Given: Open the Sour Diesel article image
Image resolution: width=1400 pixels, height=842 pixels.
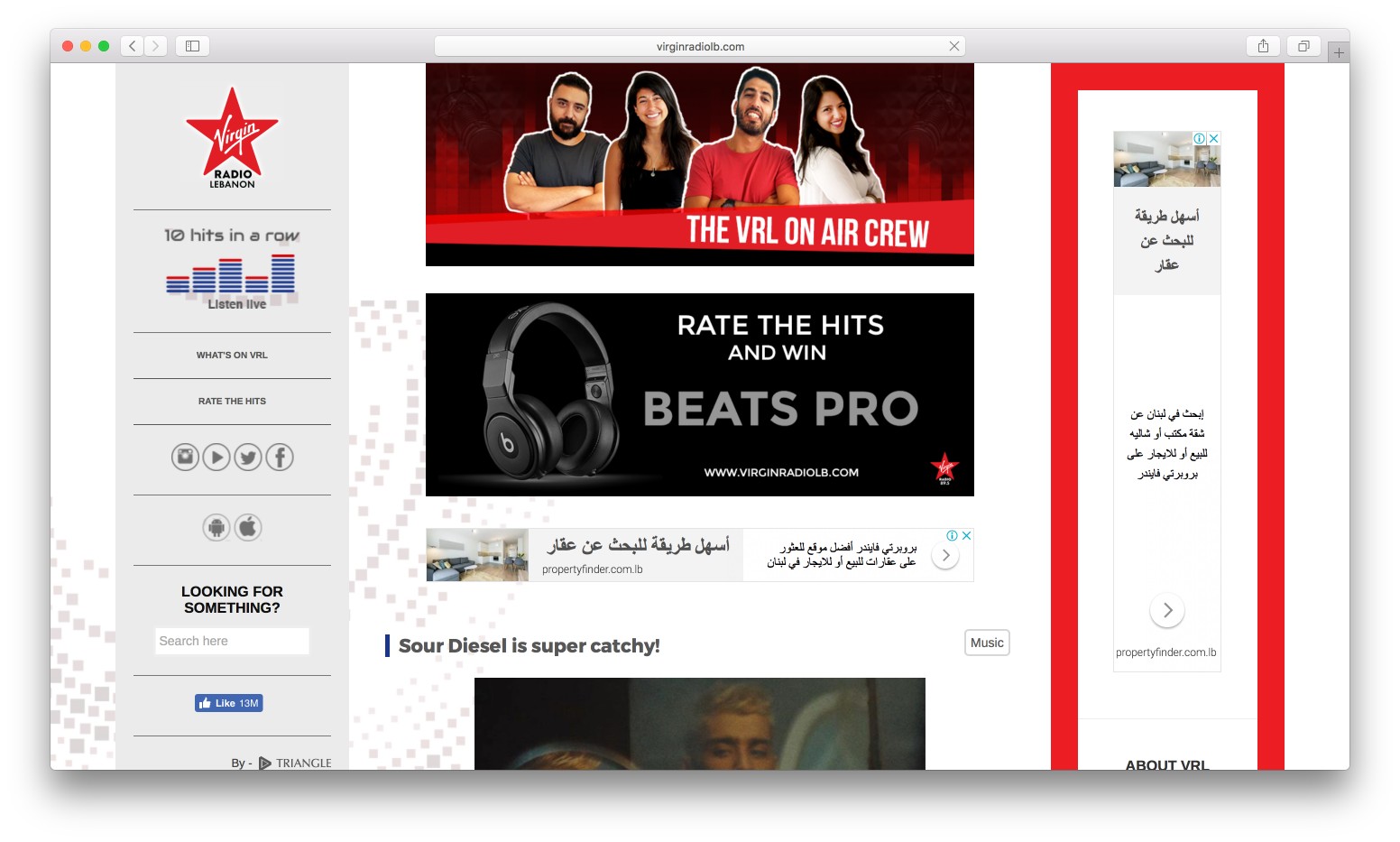Looking at the screenshot, I should pyautogui.click(x=700, y=724).
